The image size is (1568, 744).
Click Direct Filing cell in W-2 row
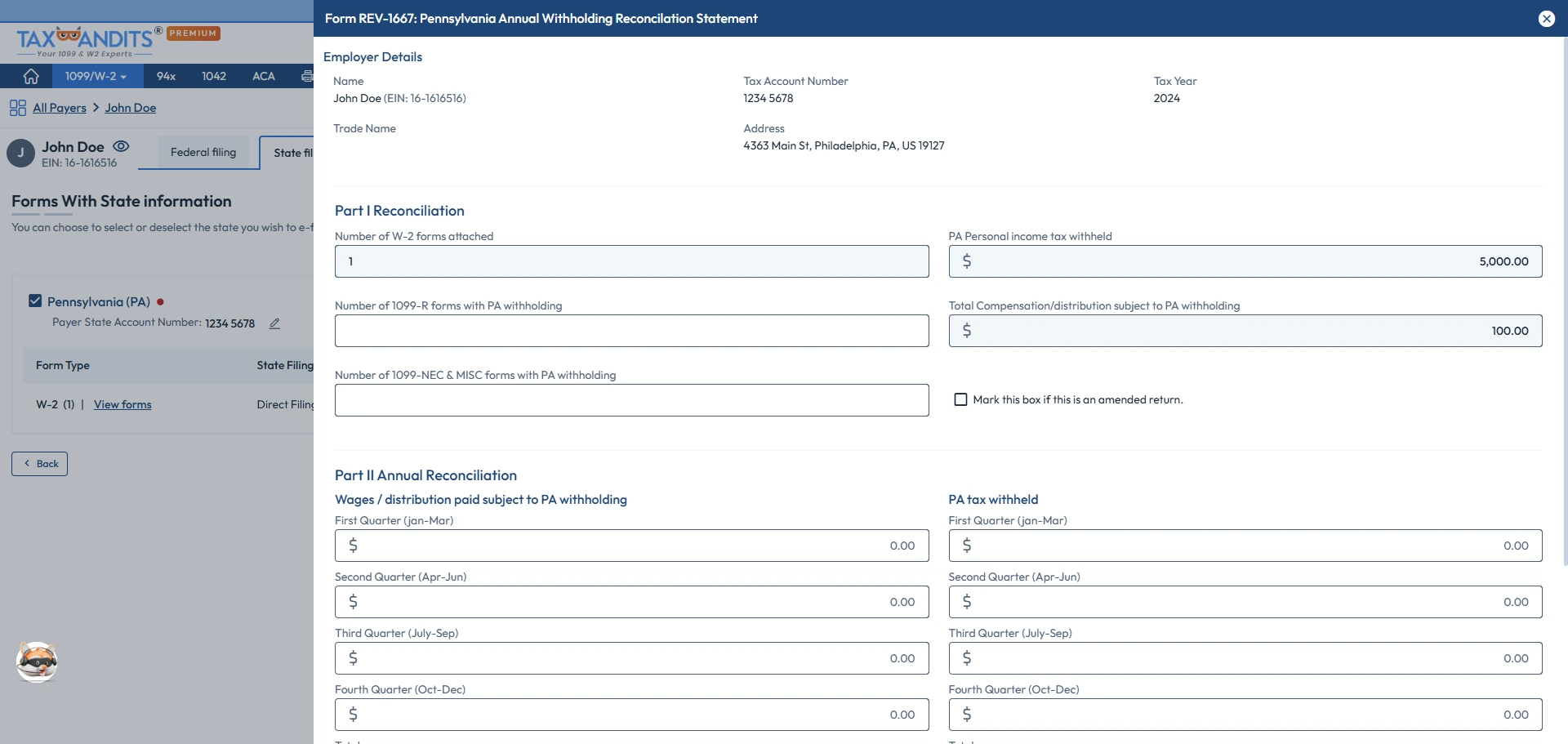[x=285, y=404]
